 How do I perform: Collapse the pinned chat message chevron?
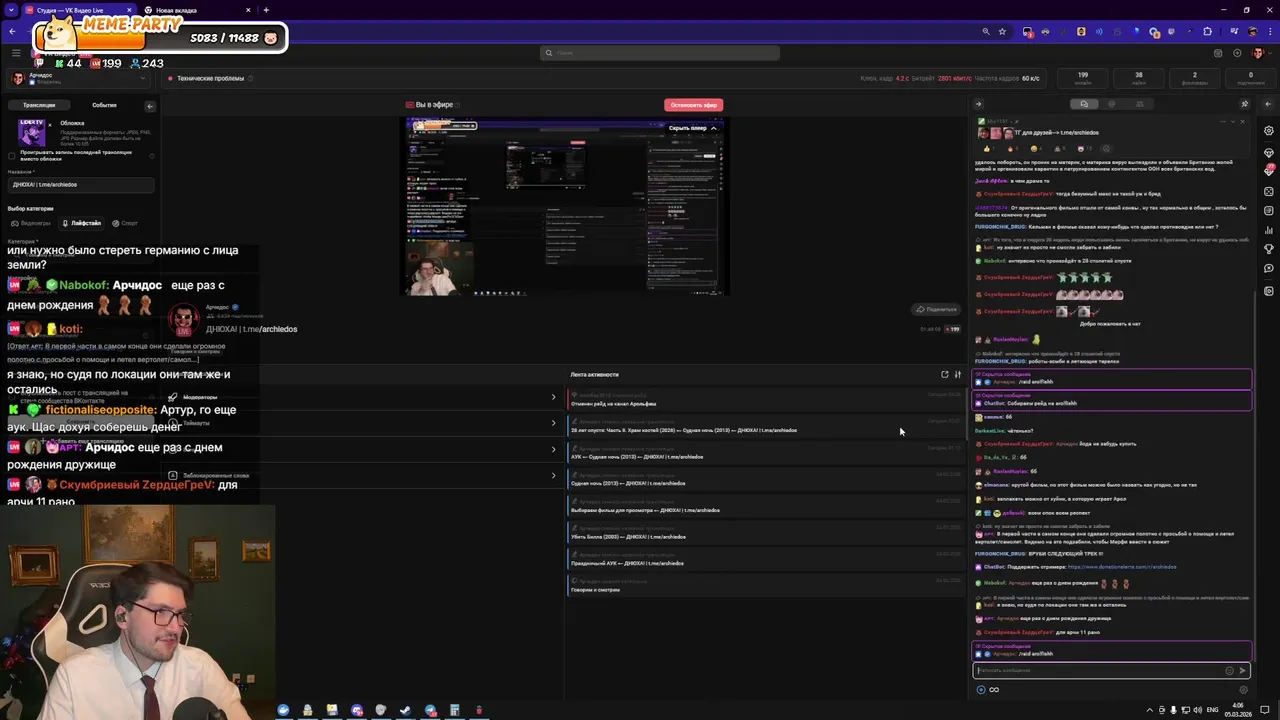(1231, 121)
